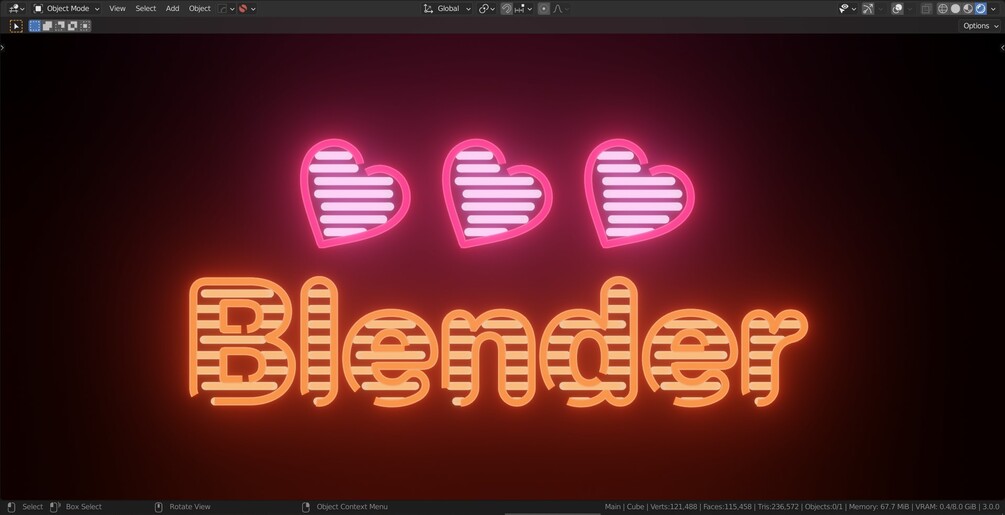Choose Invert Selection mode icon
The image size is (1005, 515).
tap(72, 26)
